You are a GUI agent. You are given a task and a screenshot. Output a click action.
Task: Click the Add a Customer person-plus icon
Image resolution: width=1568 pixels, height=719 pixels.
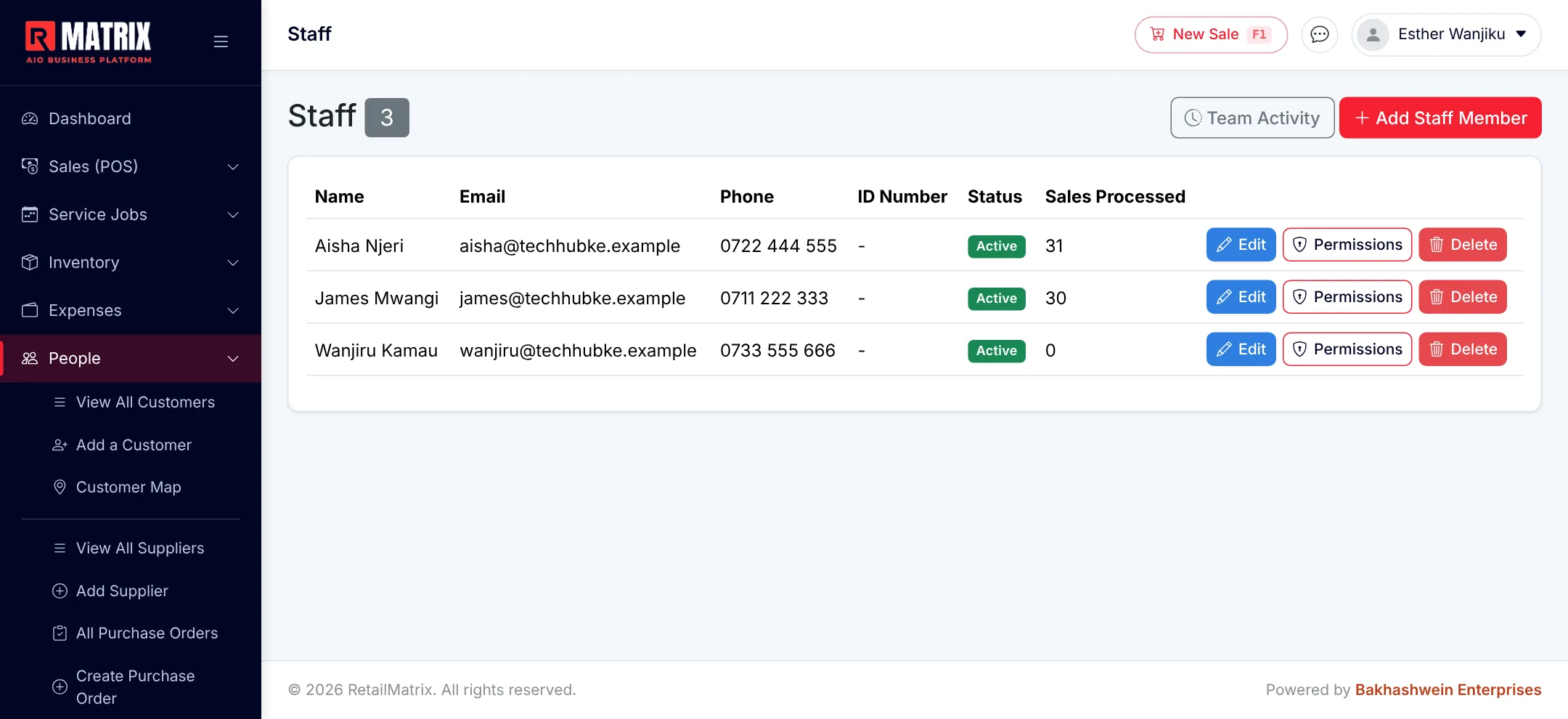(x=60, y=444)
